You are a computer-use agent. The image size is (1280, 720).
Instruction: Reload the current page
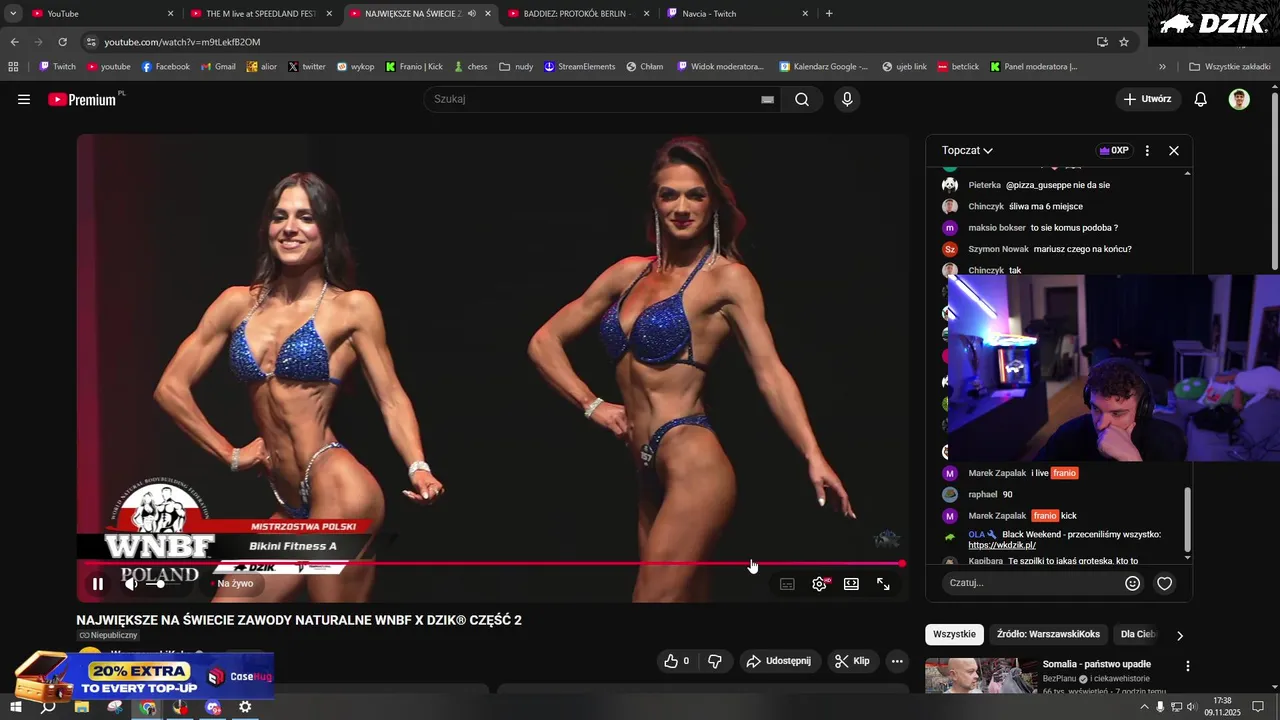pyautogui.click(x=62, y=42)
